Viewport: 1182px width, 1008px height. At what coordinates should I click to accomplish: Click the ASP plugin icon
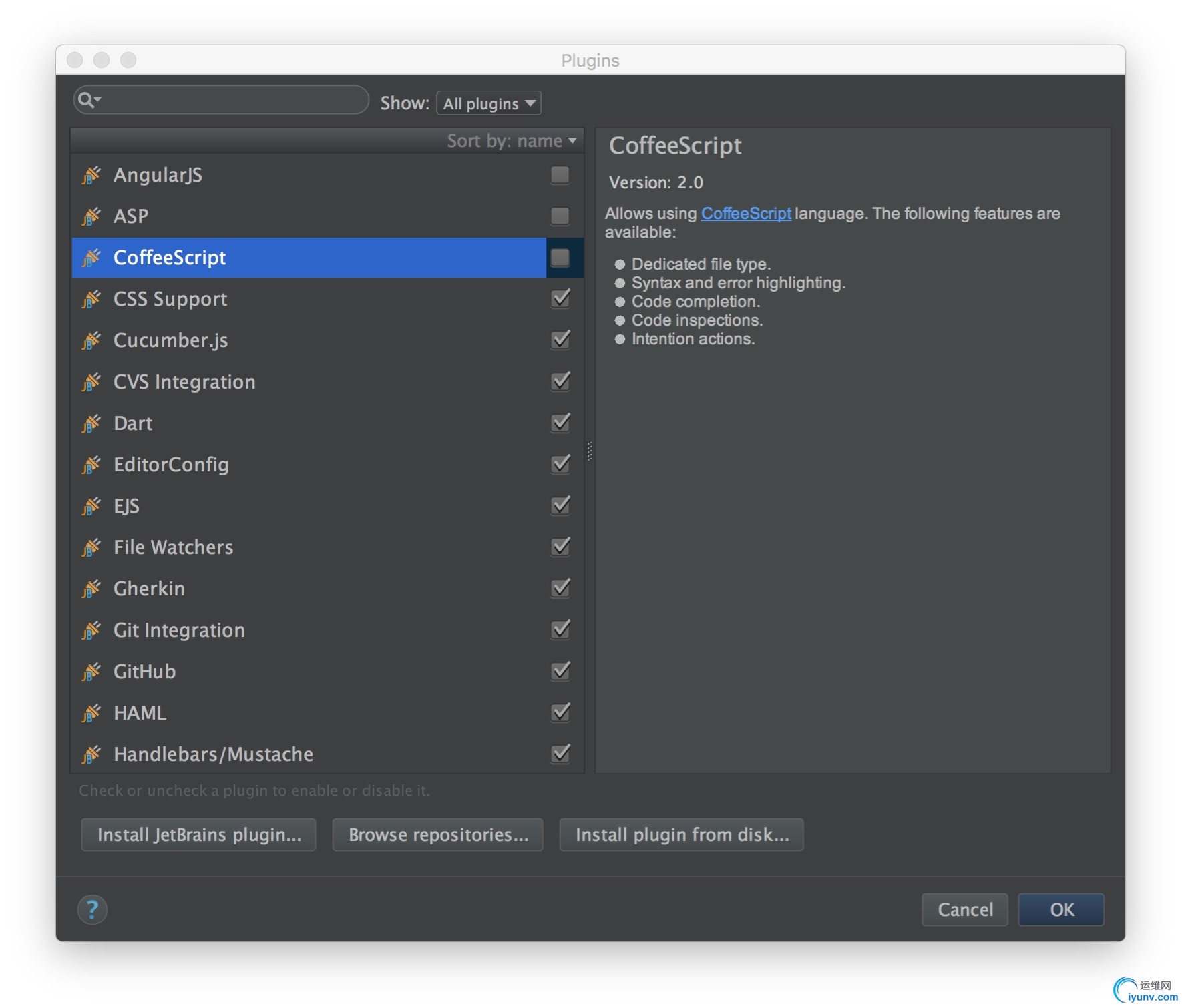tap(91, 216)
